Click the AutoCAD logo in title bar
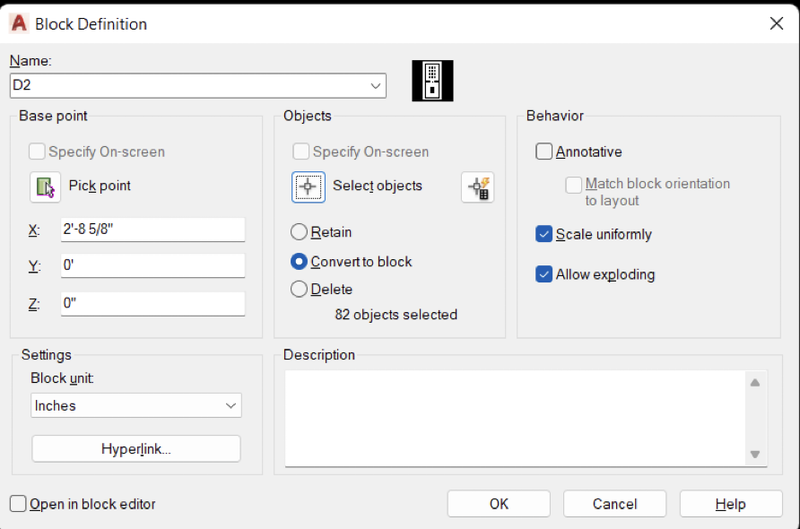The image size is (800, 529). (x=19, y=23)
